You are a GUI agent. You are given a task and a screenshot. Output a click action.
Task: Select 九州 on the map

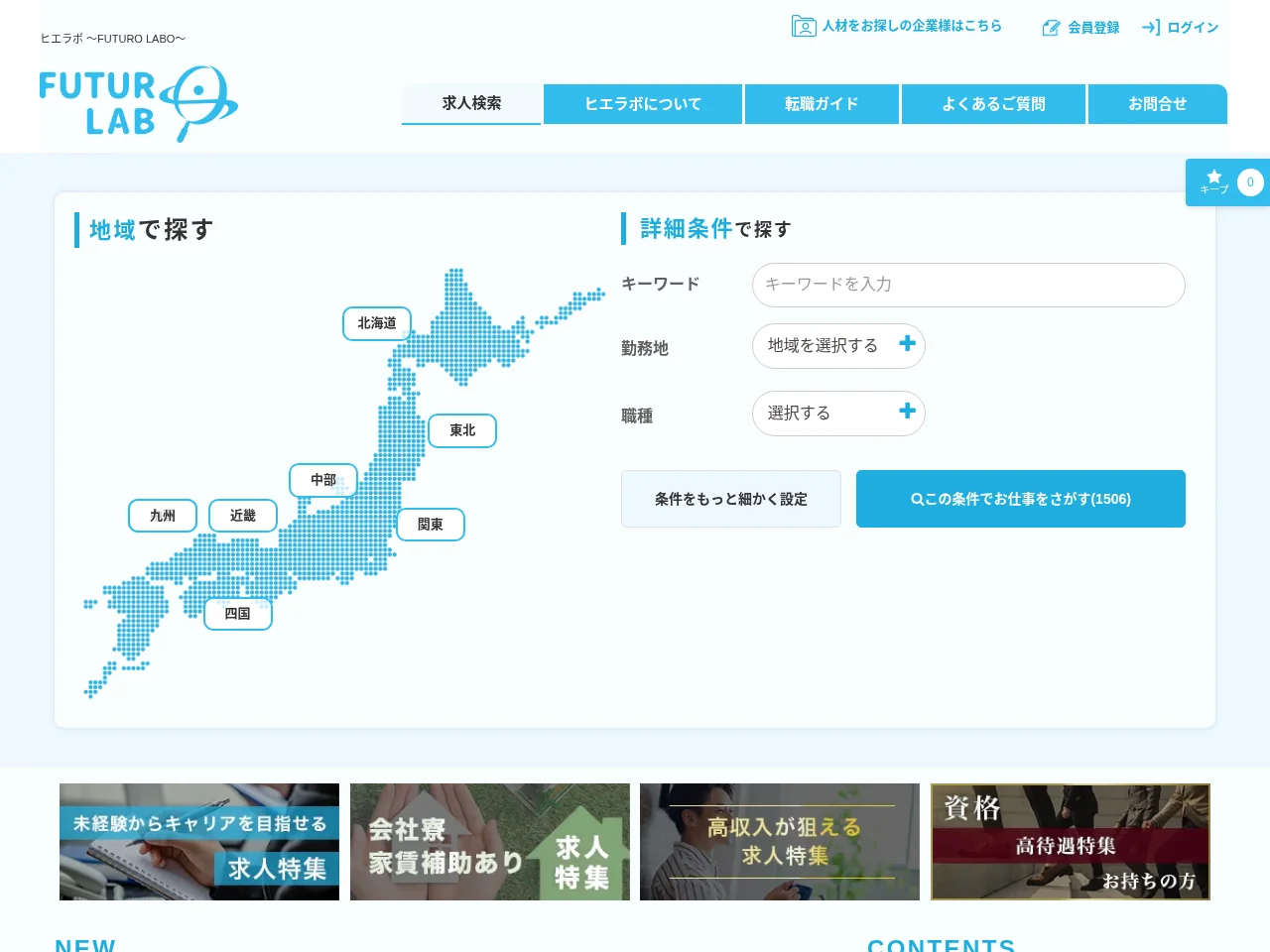pos(163,516)
